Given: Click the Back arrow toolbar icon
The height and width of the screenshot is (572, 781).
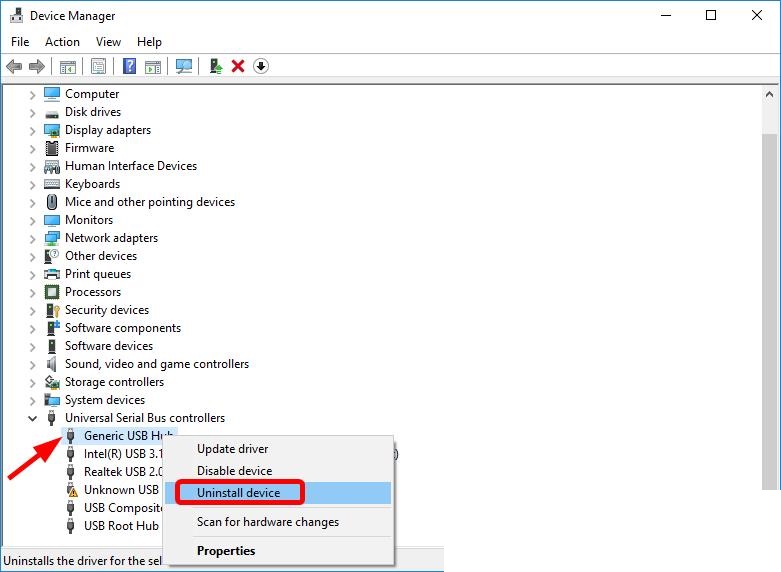Looking at the screenshot, I should [x=14, y=66].
